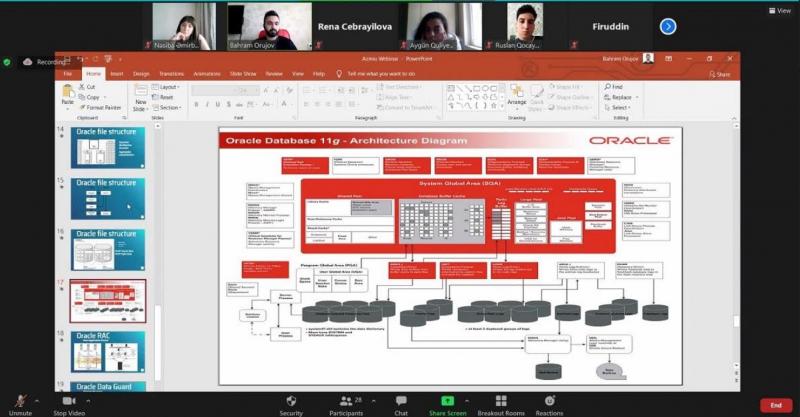Open the Layout dropdown

coord(166,87)
